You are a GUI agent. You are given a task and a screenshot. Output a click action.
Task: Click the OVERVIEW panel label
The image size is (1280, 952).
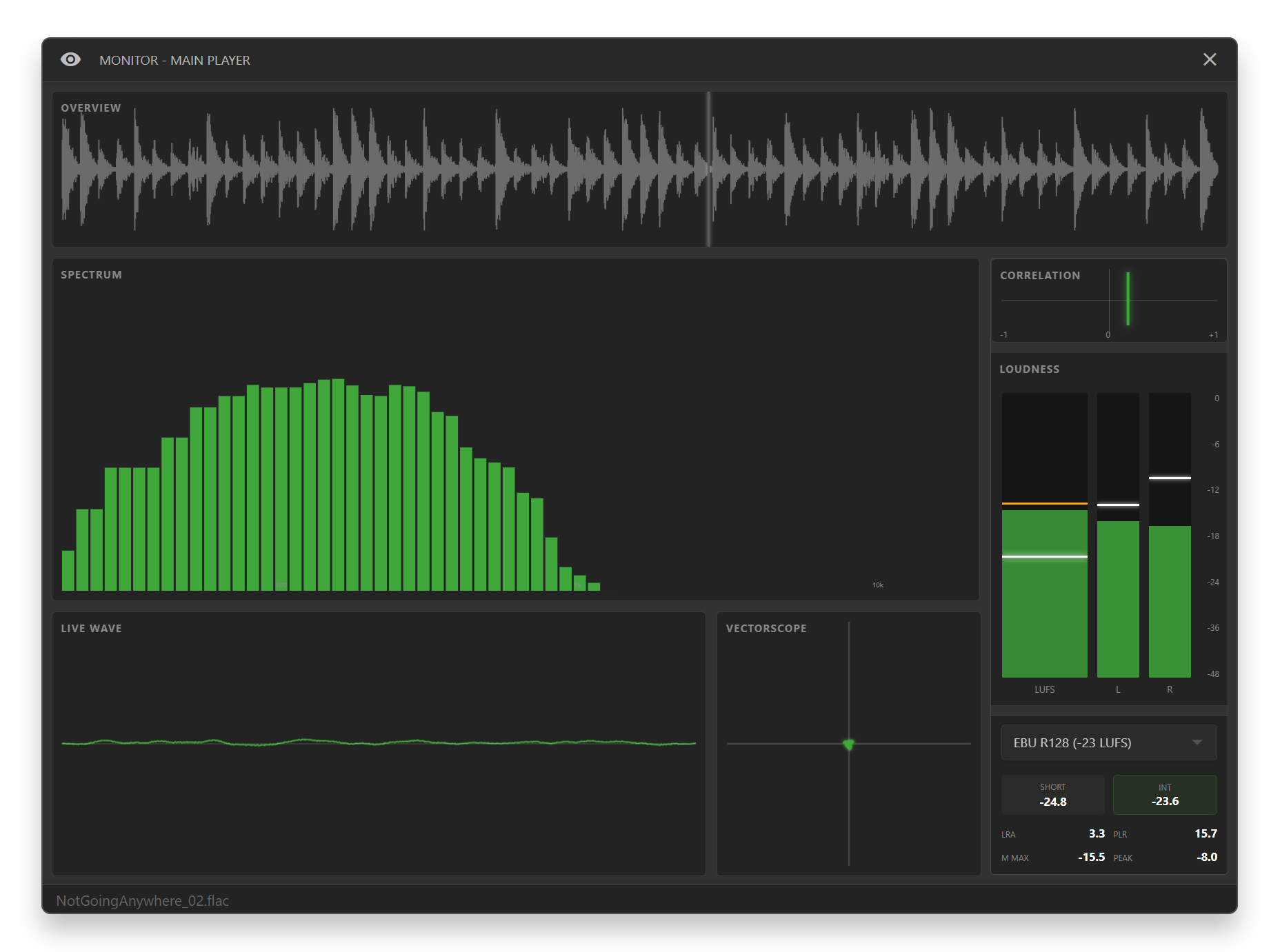click(x=91, y=108)
